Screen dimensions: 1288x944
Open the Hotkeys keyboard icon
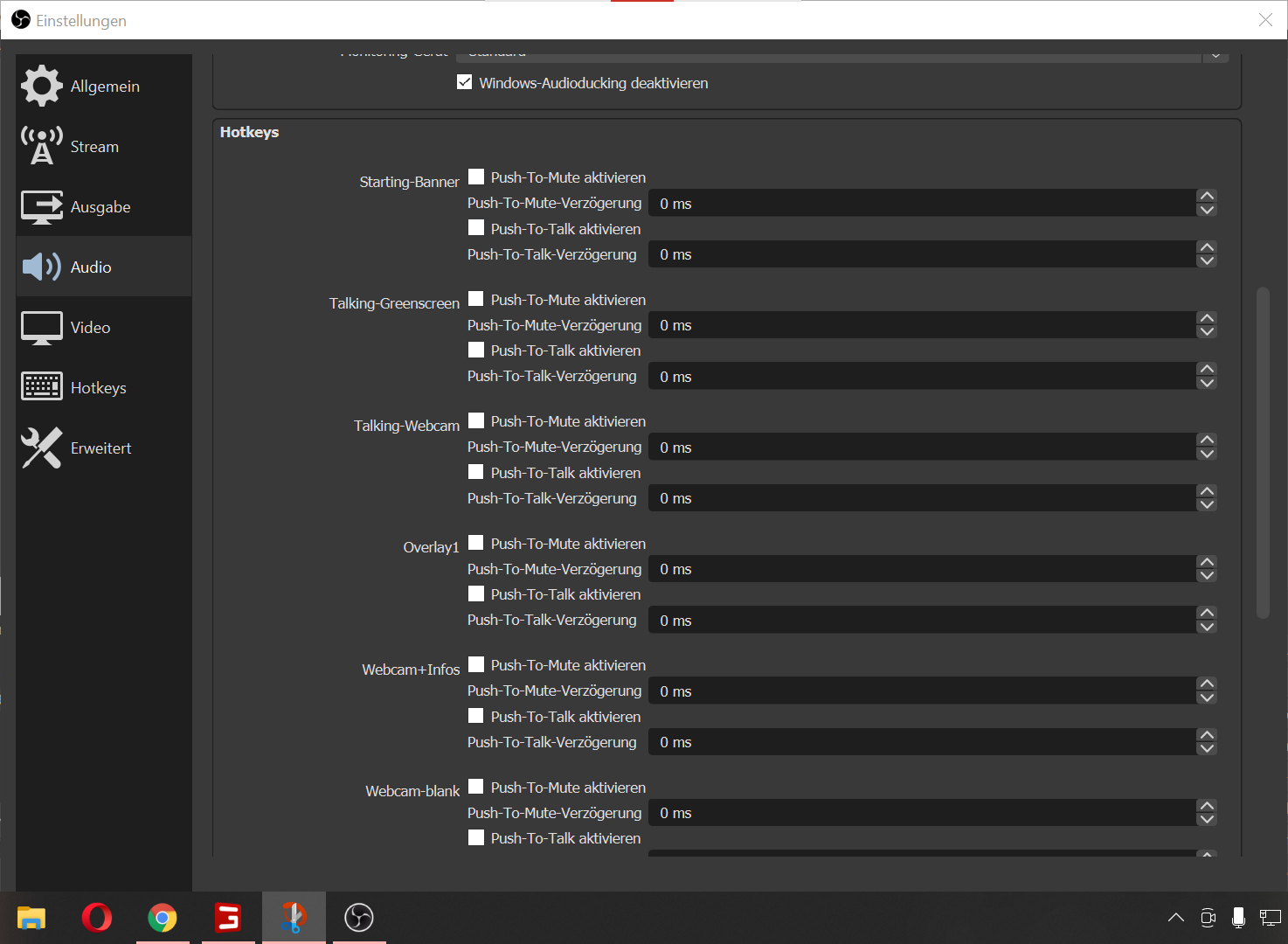point(41,386)
